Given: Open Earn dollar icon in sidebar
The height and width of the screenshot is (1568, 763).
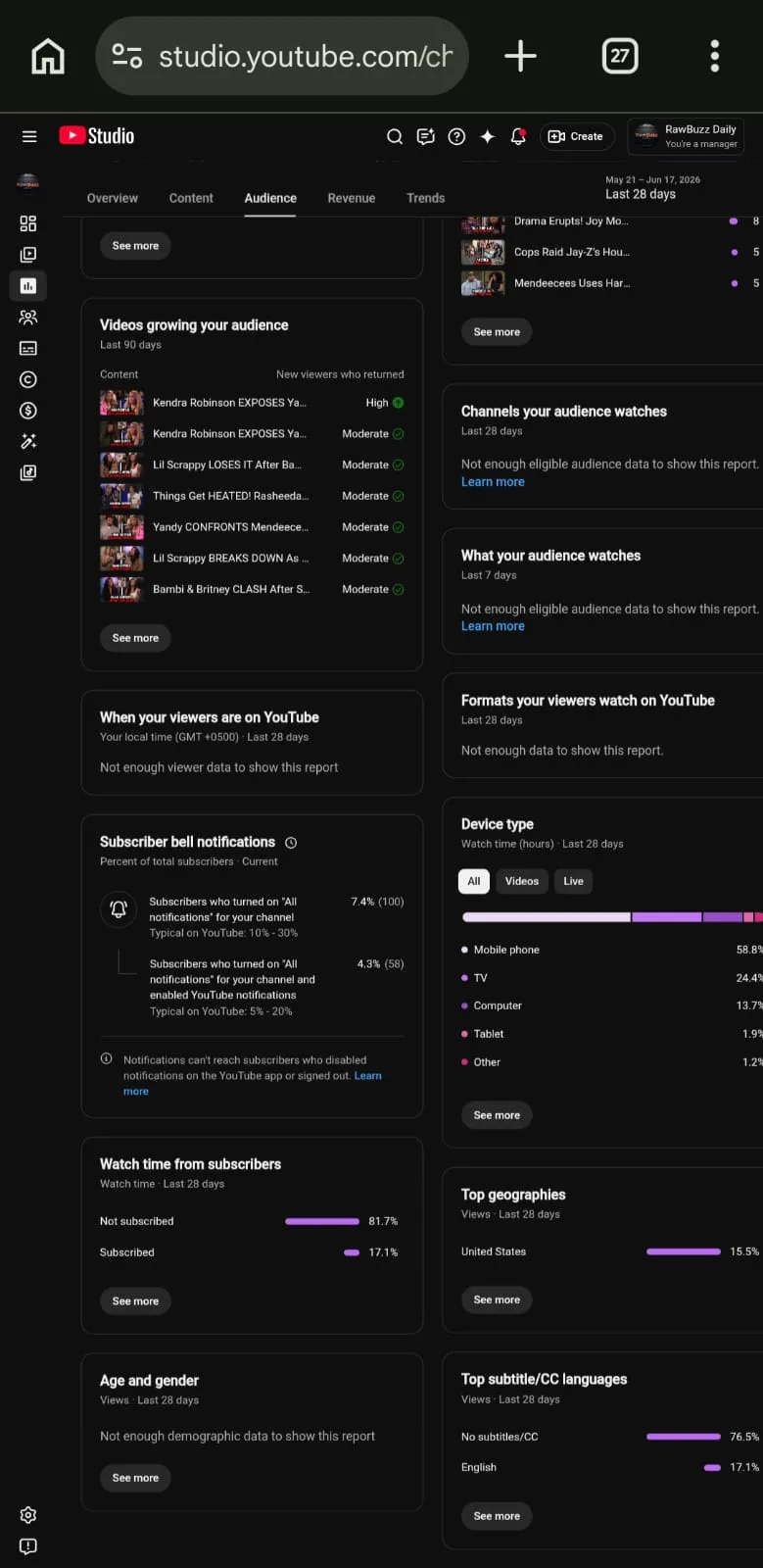Looking at the screenshot, I should click(28, 411).
